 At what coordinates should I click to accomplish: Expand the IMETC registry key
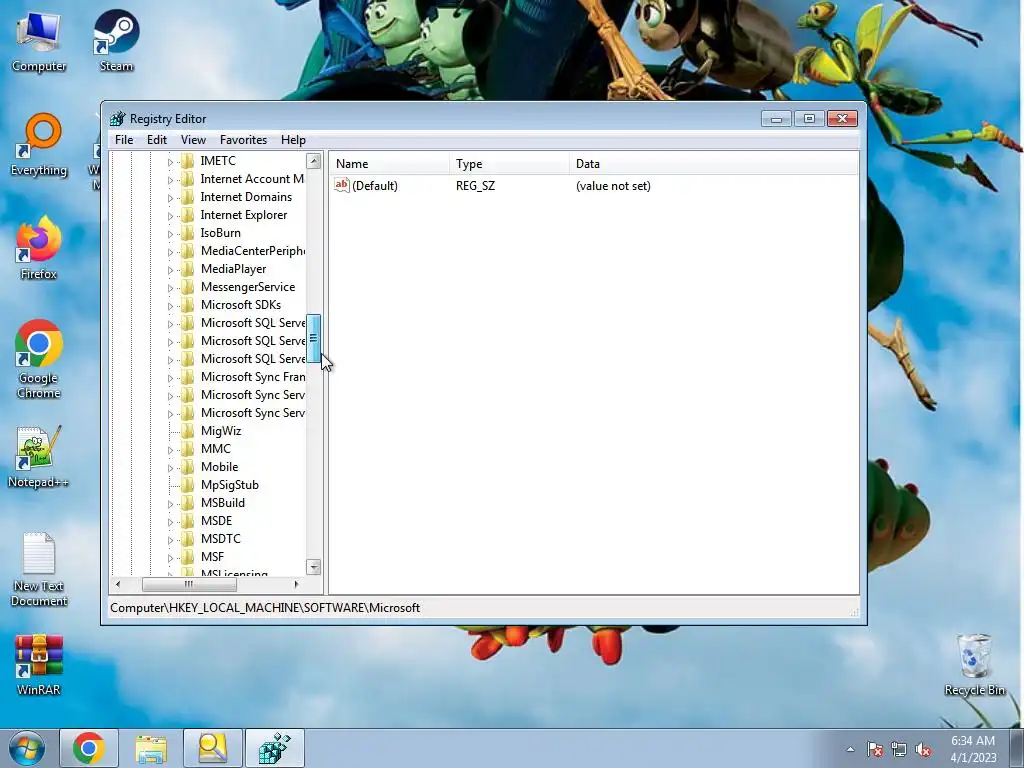[170, 161]
